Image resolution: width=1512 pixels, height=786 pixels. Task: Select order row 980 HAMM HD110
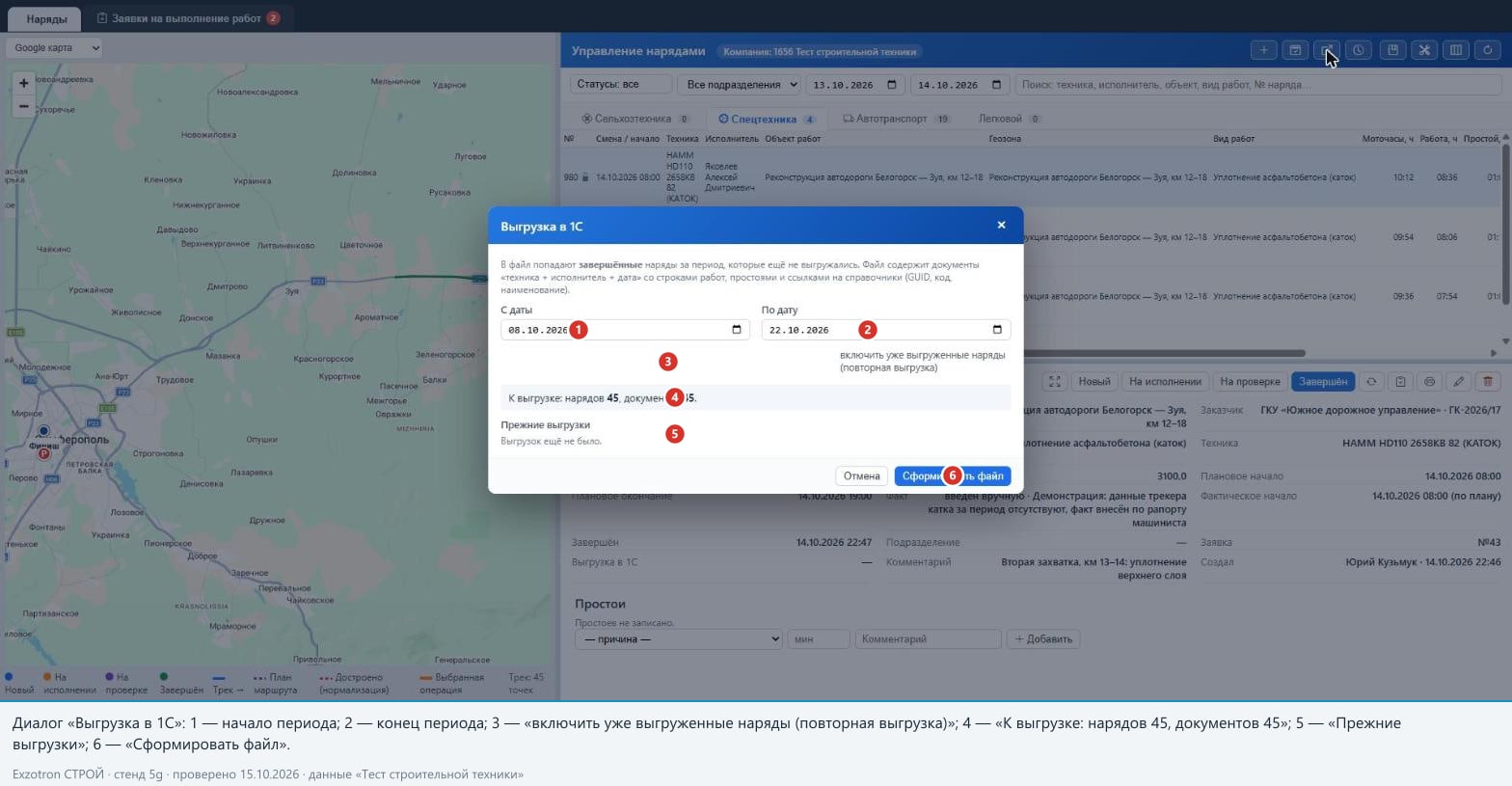[1030, 177]
